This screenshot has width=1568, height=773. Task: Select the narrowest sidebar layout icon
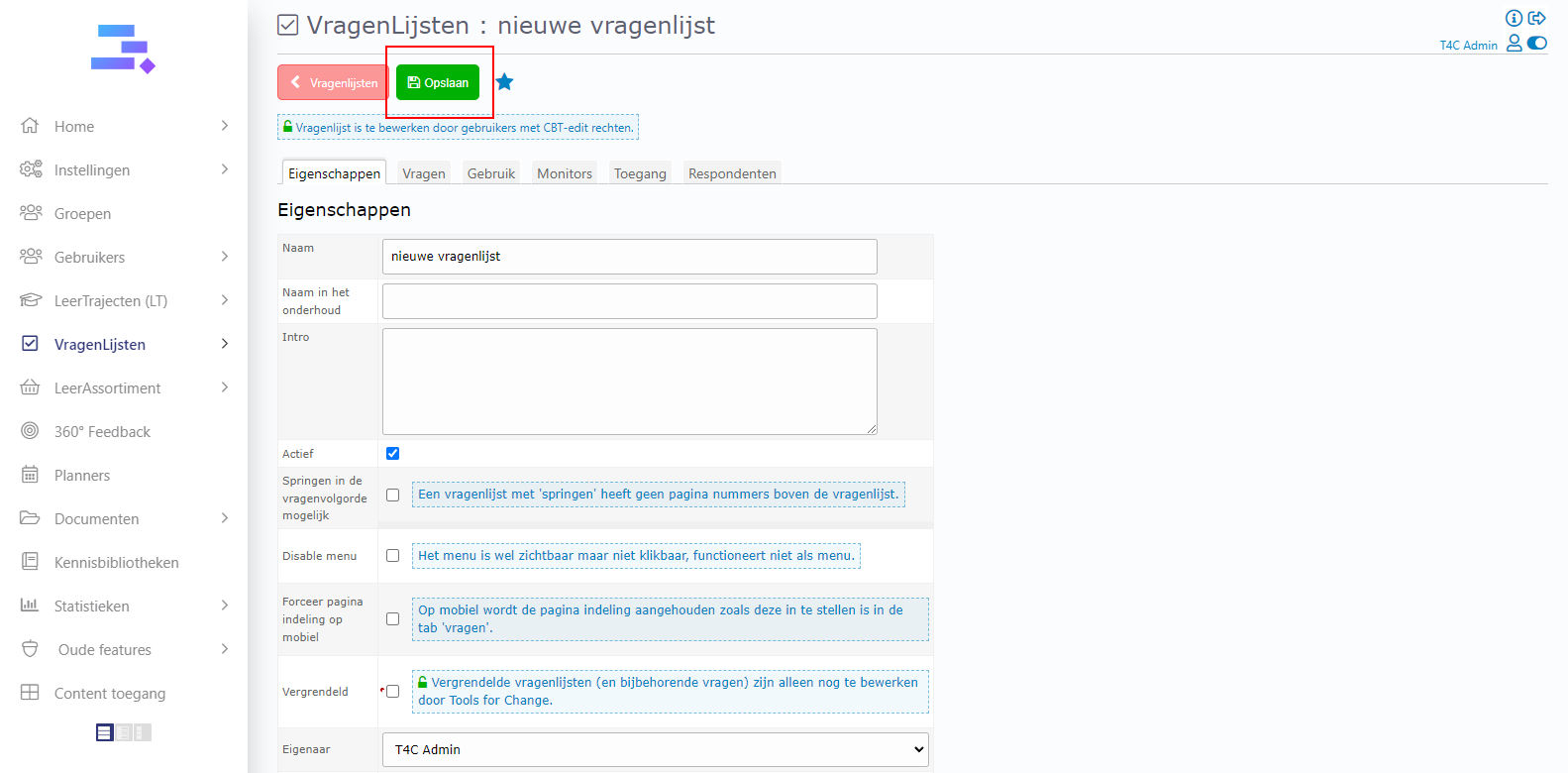point(142,732)
